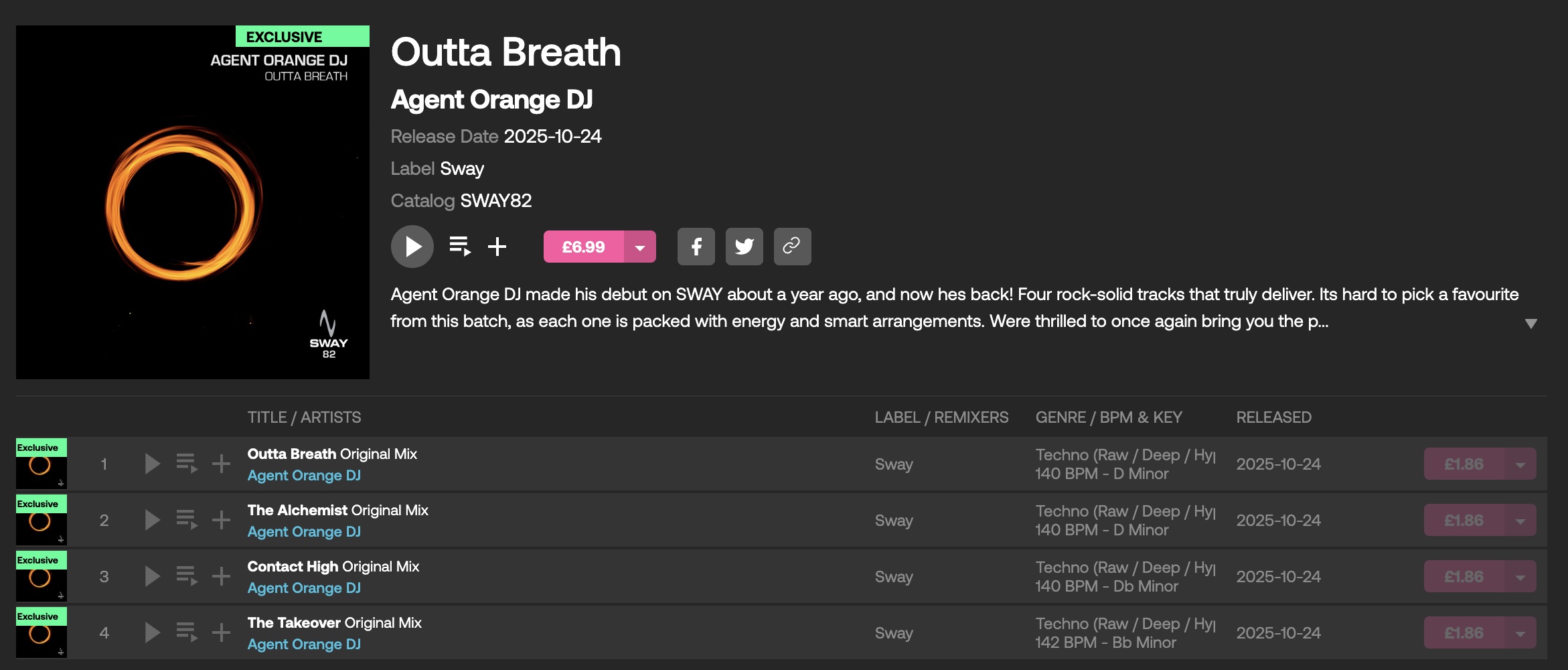Add the release to a playlist with plus icon
The image size is (1568, 670).
(497, 247)
